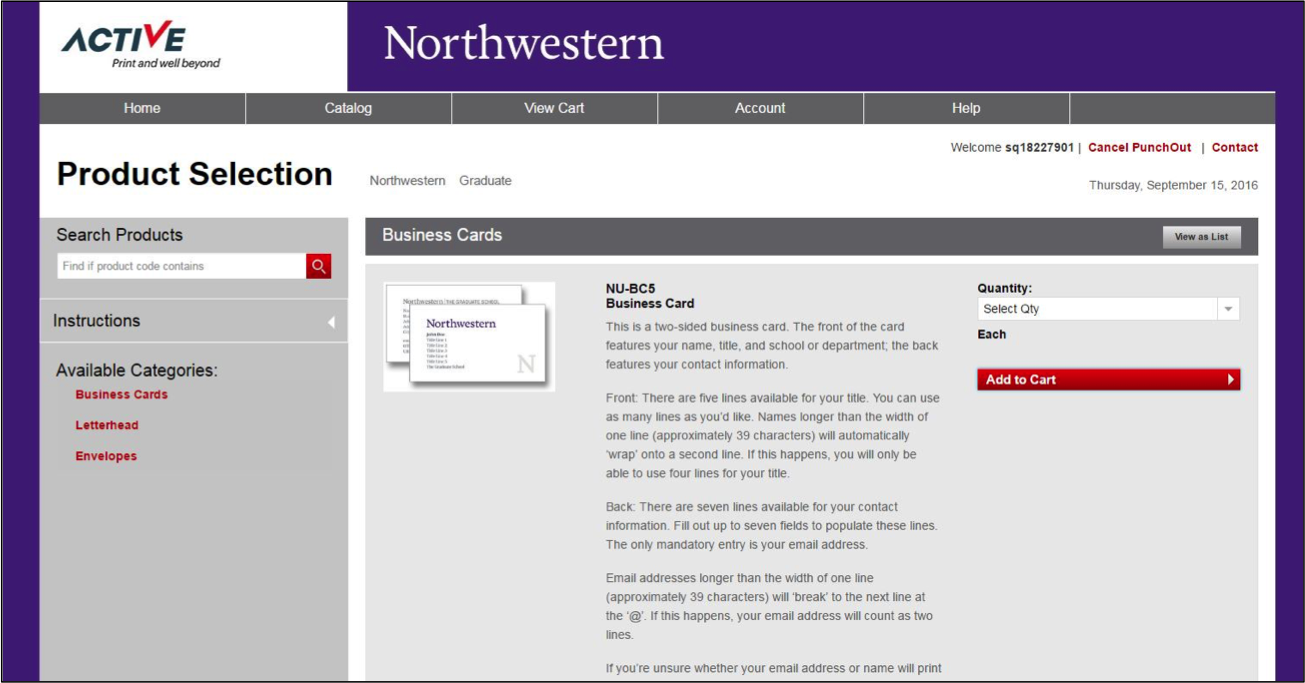
Task: Click the Available Categories heading
Action: 136,371
